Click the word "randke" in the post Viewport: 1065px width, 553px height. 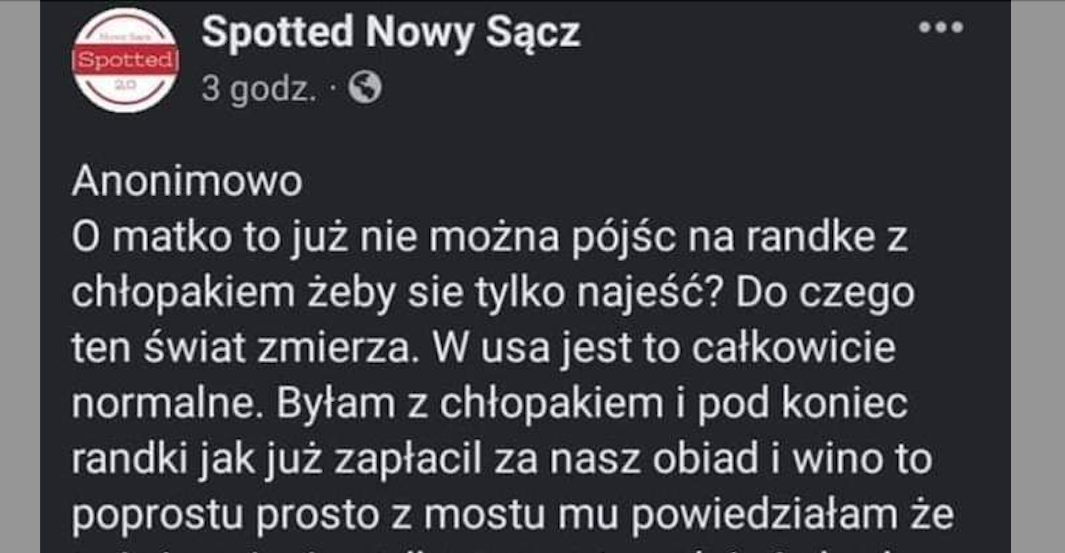806,241
